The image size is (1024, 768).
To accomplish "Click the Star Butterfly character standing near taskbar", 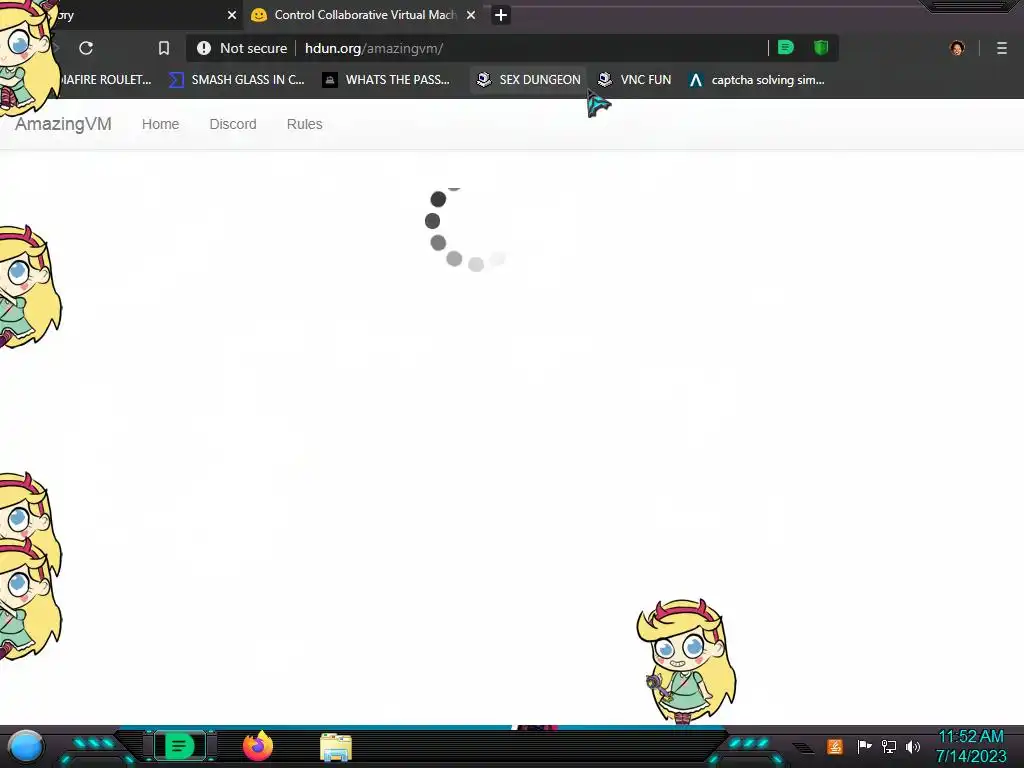I will point(686,661).
